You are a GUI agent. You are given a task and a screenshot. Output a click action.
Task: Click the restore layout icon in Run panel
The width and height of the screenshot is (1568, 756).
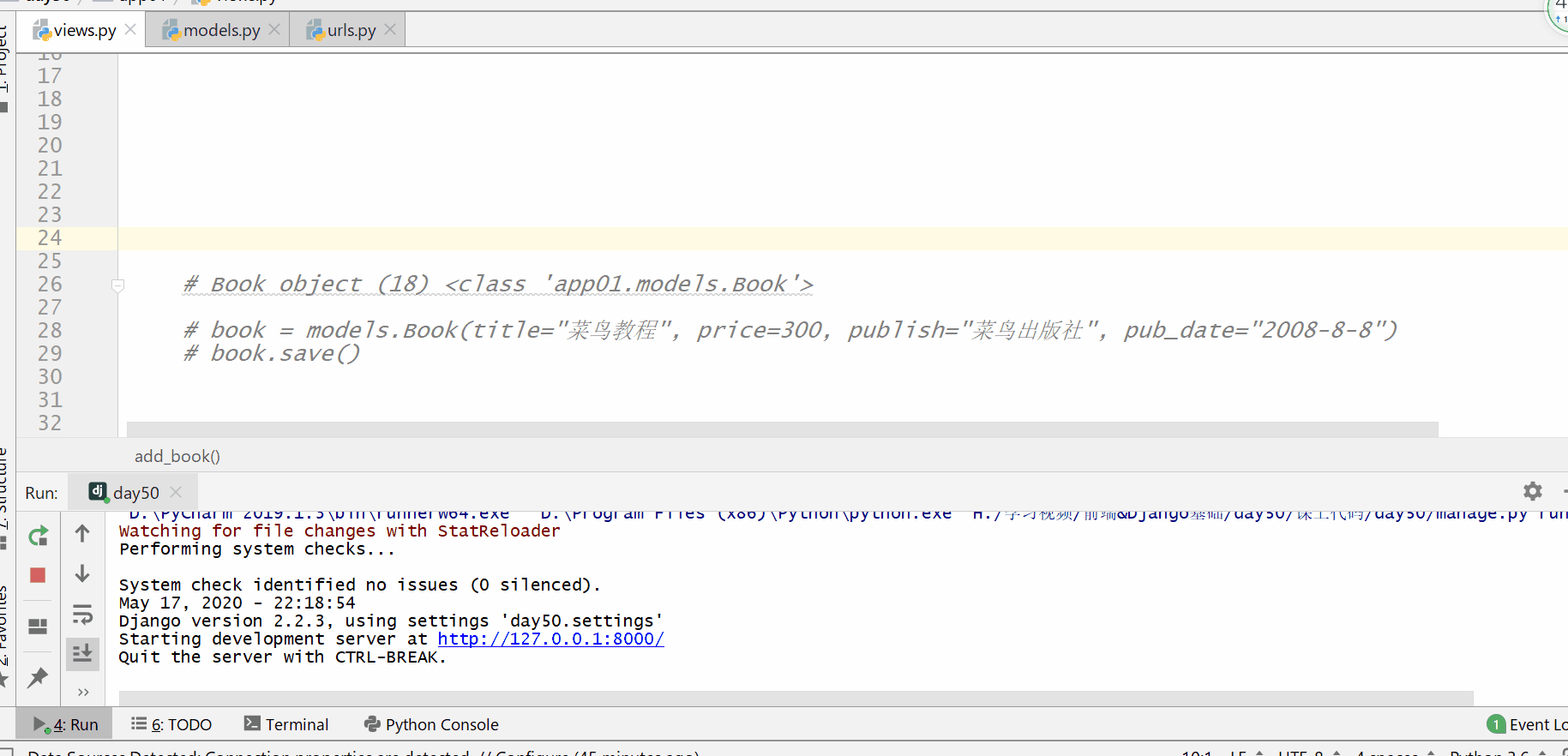[38, 627]
